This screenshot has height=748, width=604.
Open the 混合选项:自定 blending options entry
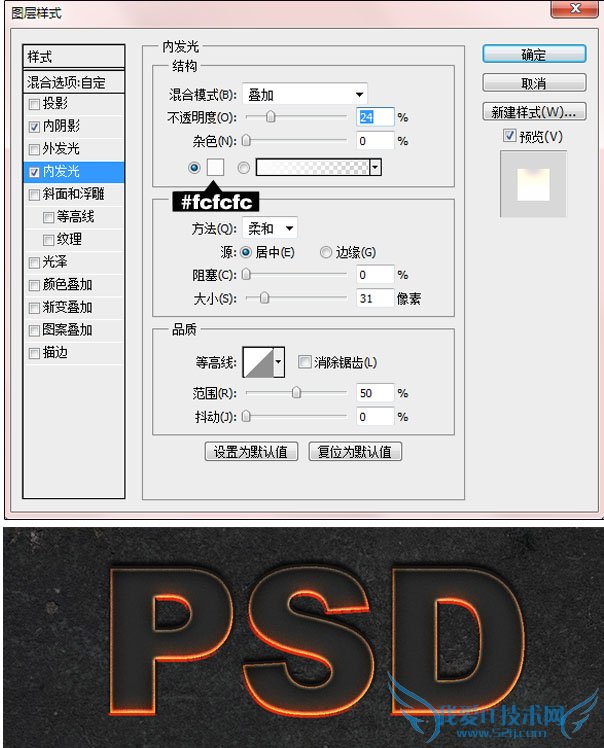pos(74,82)
